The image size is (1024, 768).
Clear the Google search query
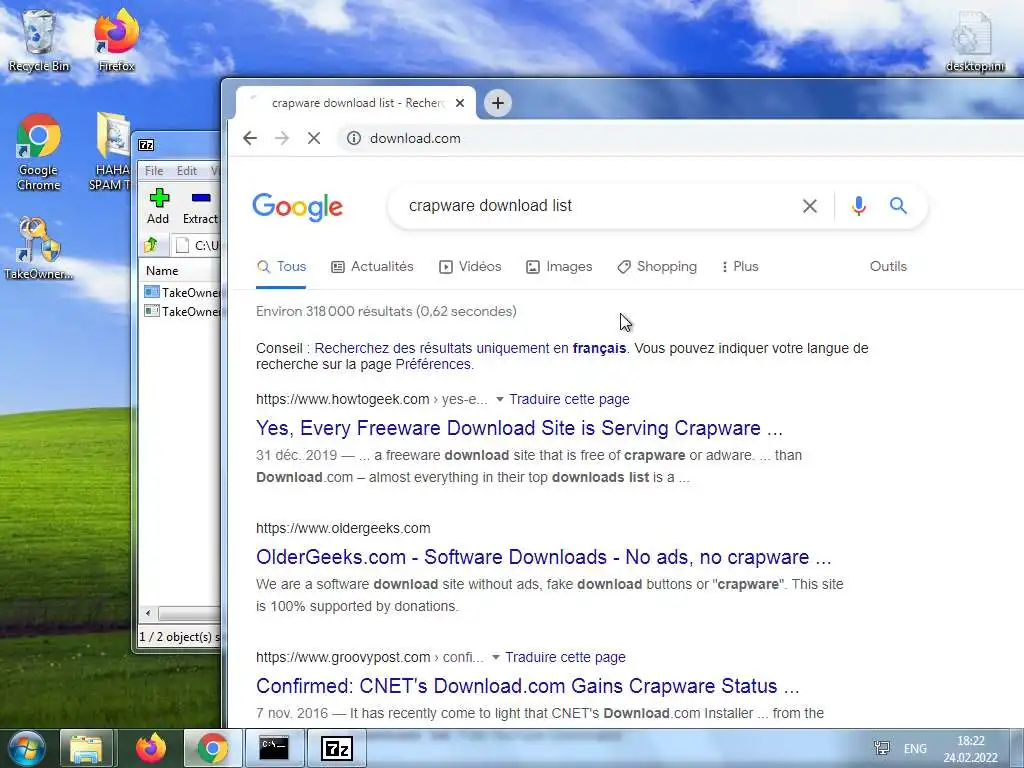click(810, 206)
